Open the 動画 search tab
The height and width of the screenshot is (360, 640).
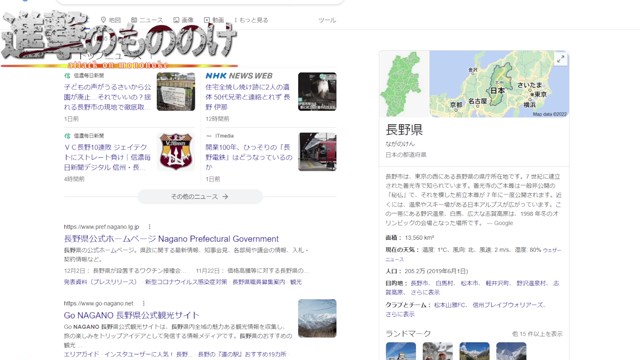214,20
